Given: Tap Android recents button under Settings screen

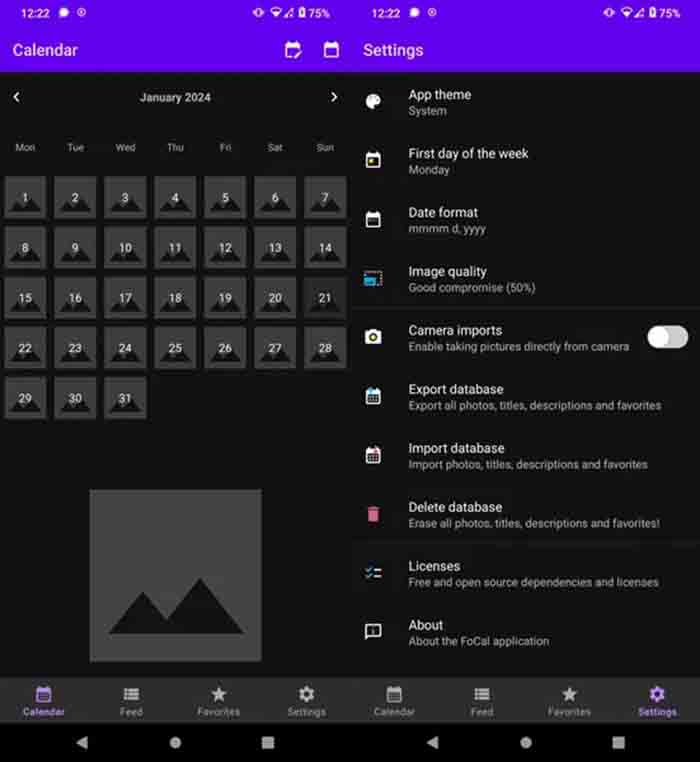Looking at the screenshot, I should tap(618, 743).
